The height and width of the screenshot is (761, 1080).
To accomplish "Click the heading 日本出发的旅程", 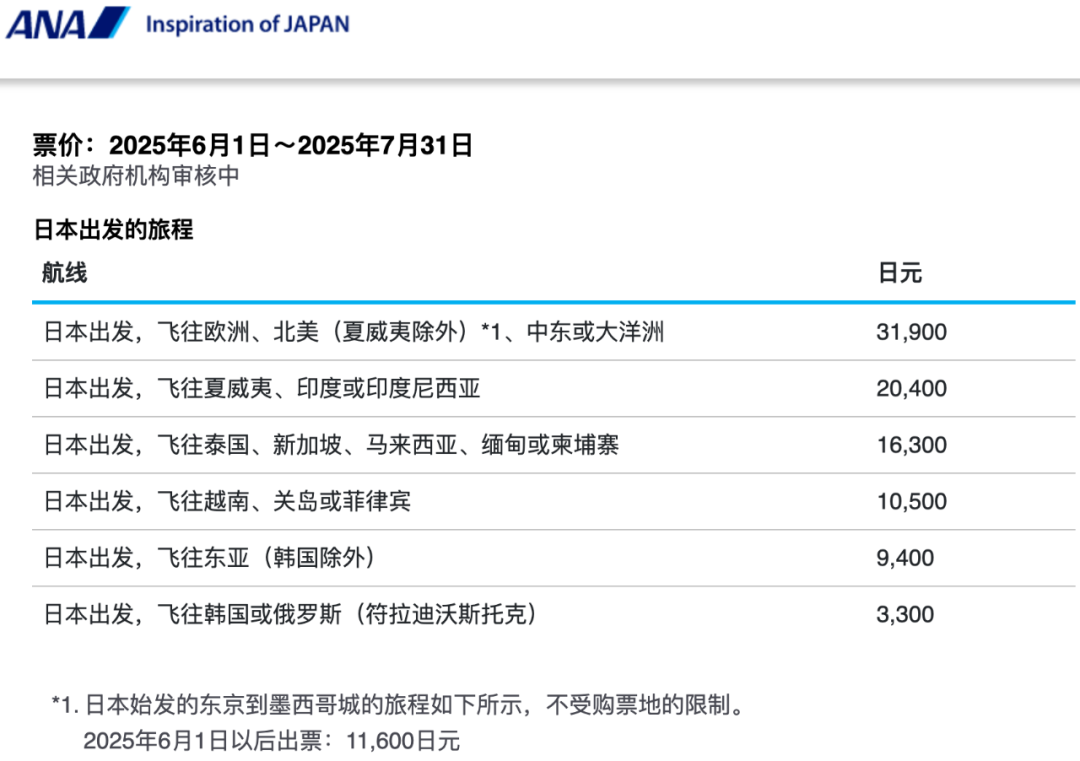I will coord(114,229).
